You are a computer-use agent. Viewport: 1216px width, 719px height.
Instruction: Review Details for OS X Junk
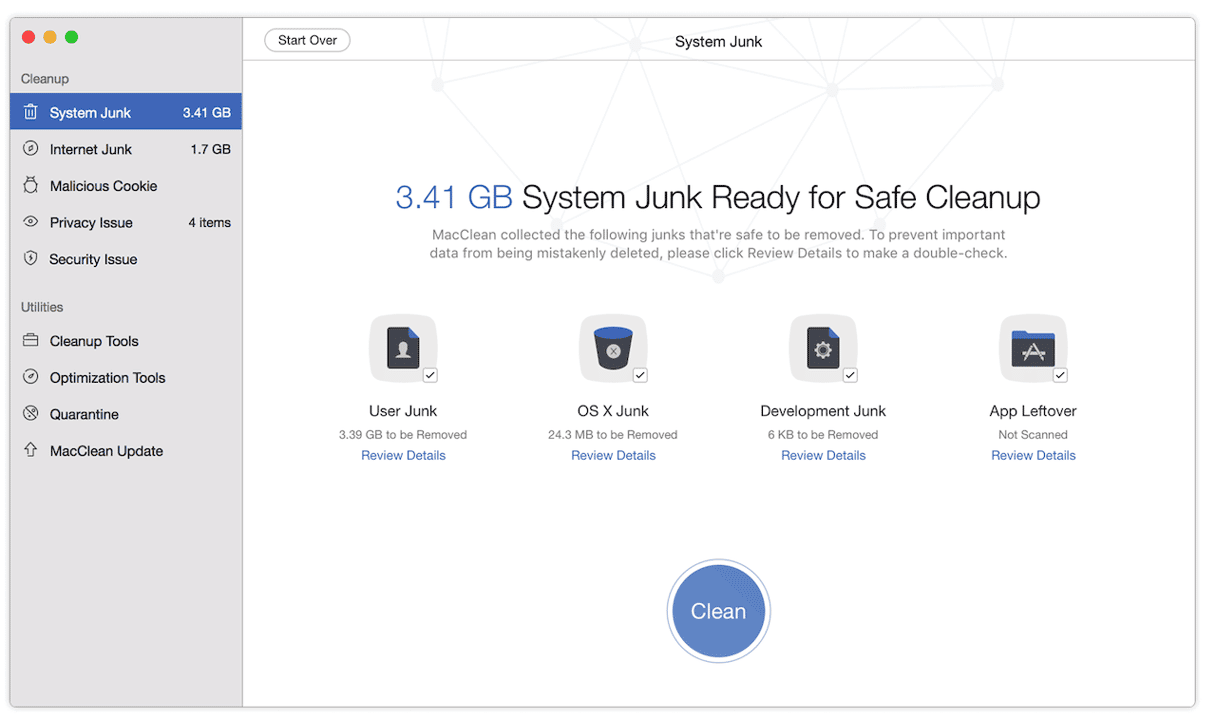tap(613, 455)
